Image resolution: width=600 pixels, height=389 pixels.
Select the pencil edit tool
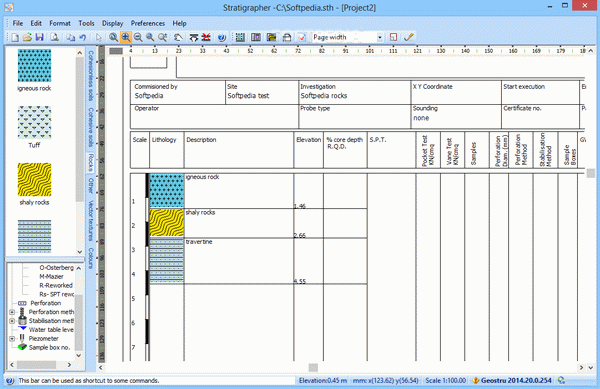[409, 37]
